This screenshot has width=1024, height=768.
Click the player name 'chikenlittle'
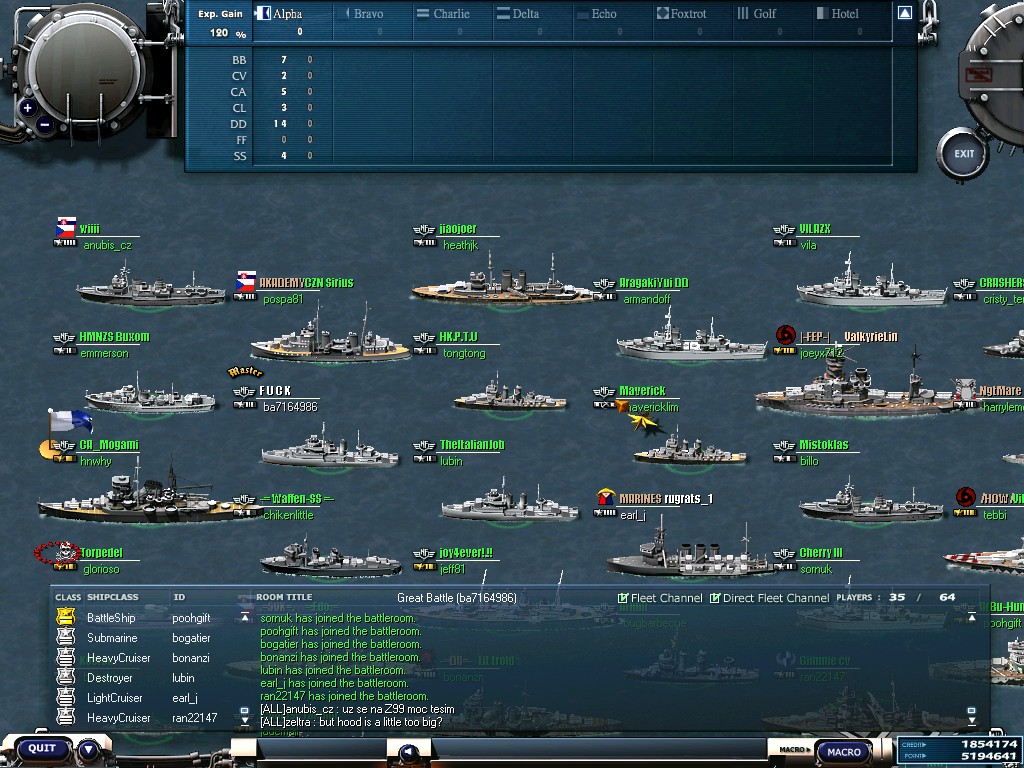(x=289, y=515)
